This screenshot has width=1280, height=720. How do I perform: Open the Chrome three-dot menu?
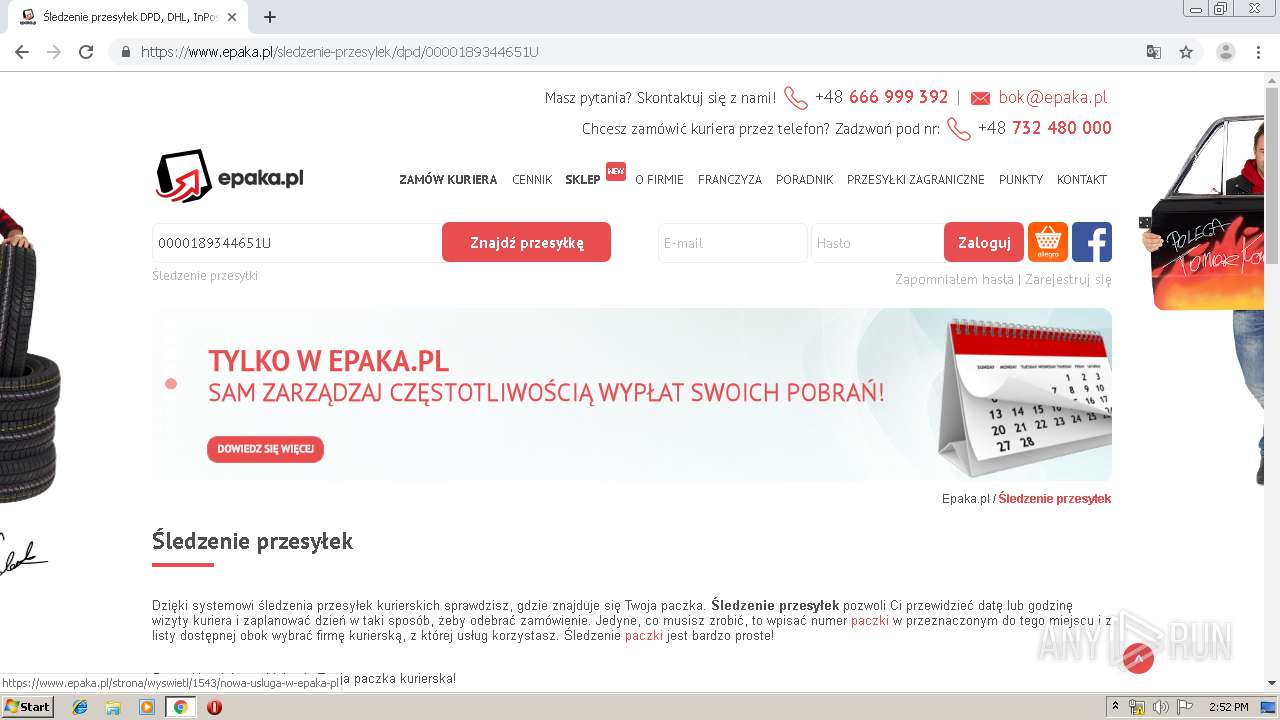click(x=1258, y=52)
